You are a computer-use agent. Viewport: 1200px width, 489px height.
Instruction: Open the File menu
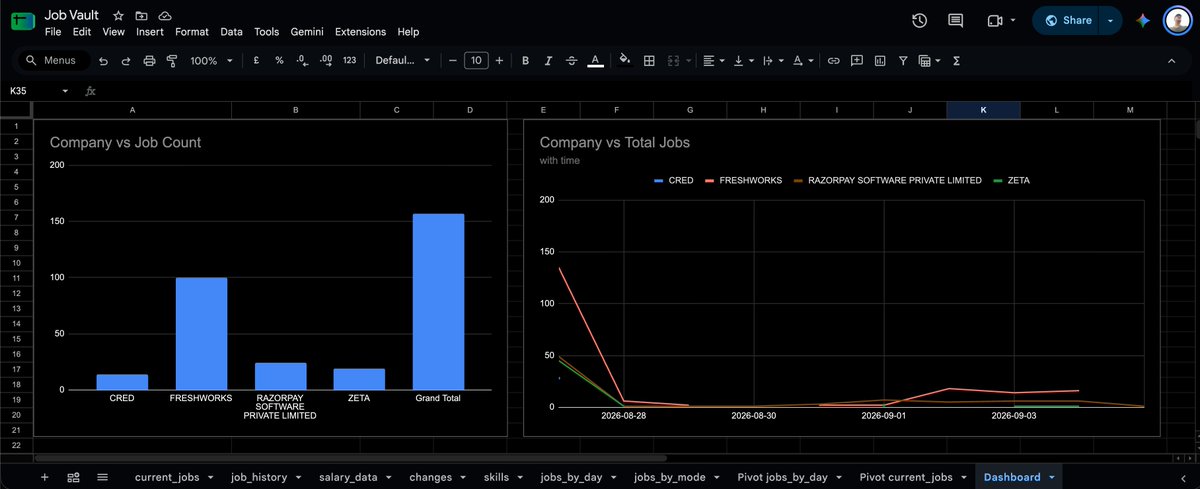point(54,32)
